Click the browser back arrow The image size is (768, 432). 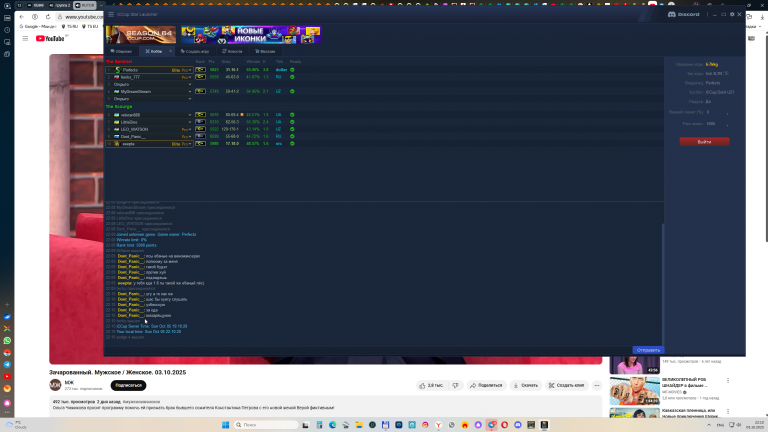click(22, 17)
